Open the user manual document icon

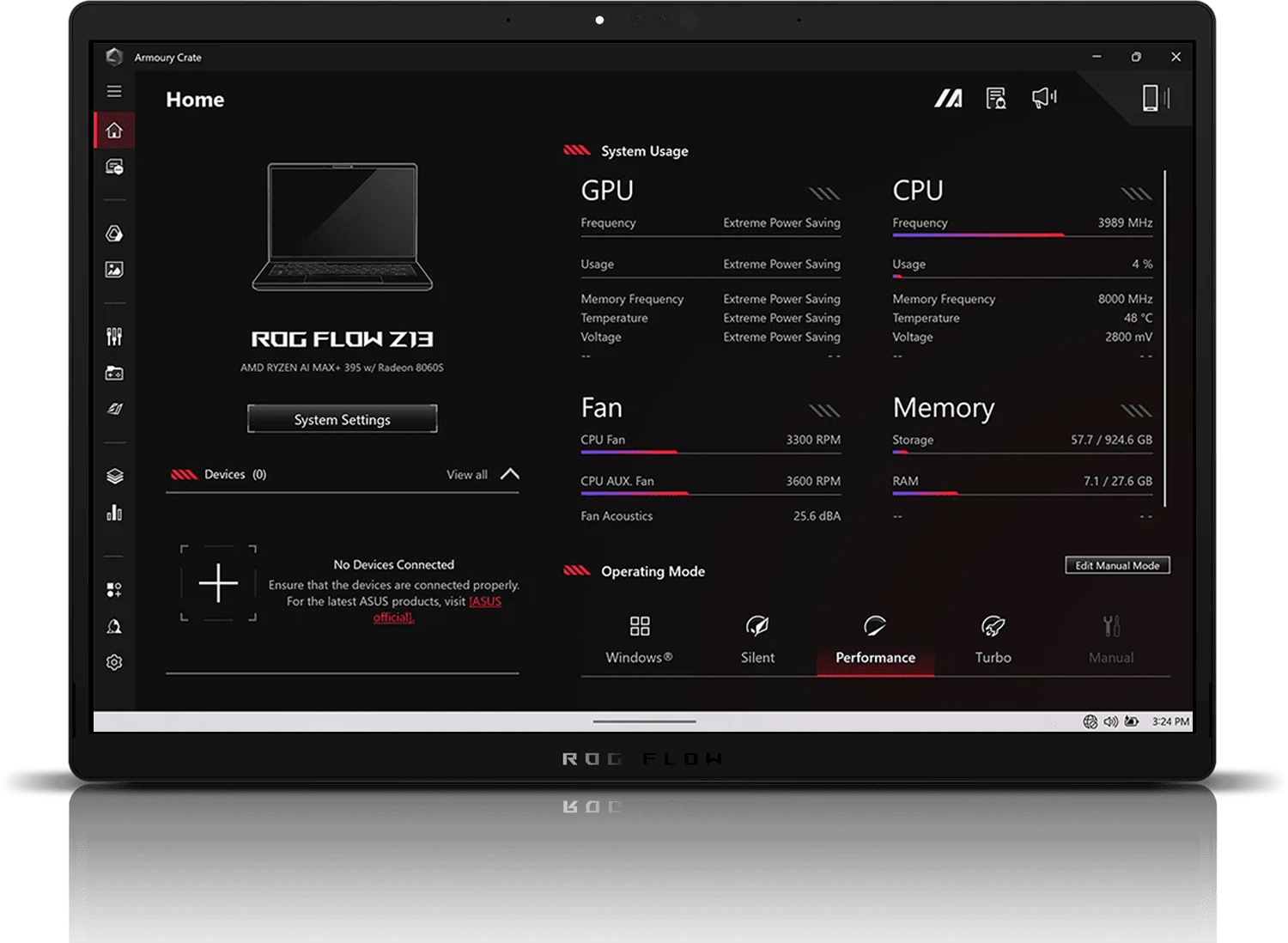point(996,99)
